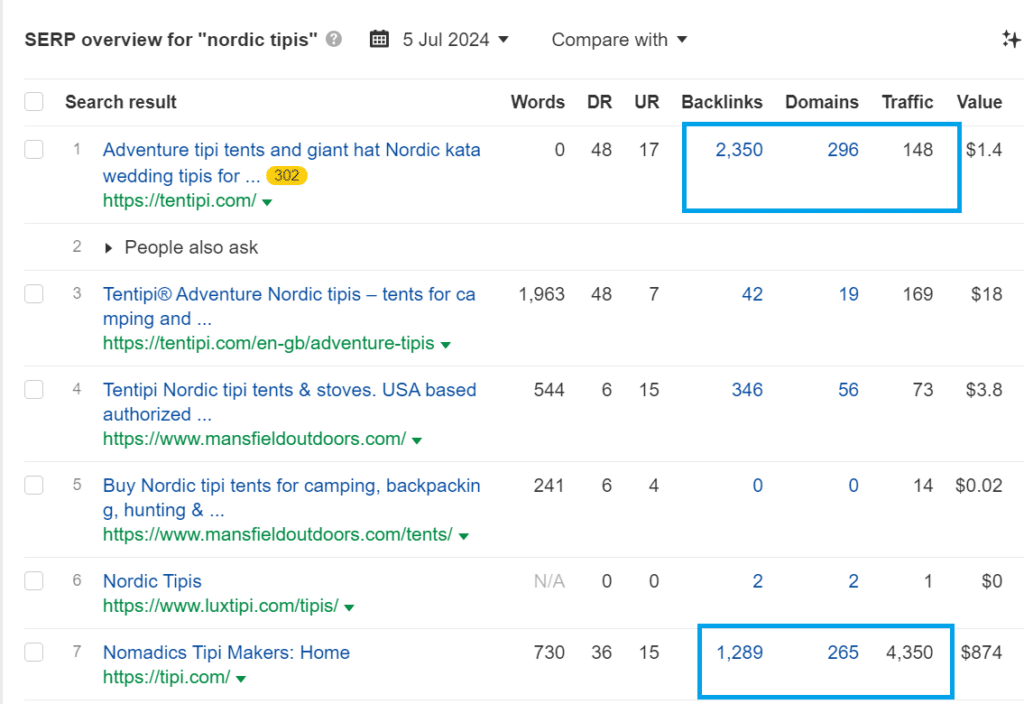Select the checkbox for the luxtipi.com row

34,581
